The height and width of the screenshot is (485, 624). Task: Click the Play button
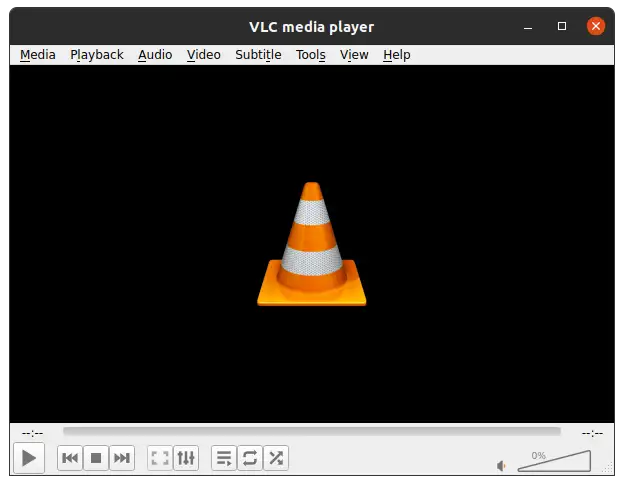(x=29, y=458)
